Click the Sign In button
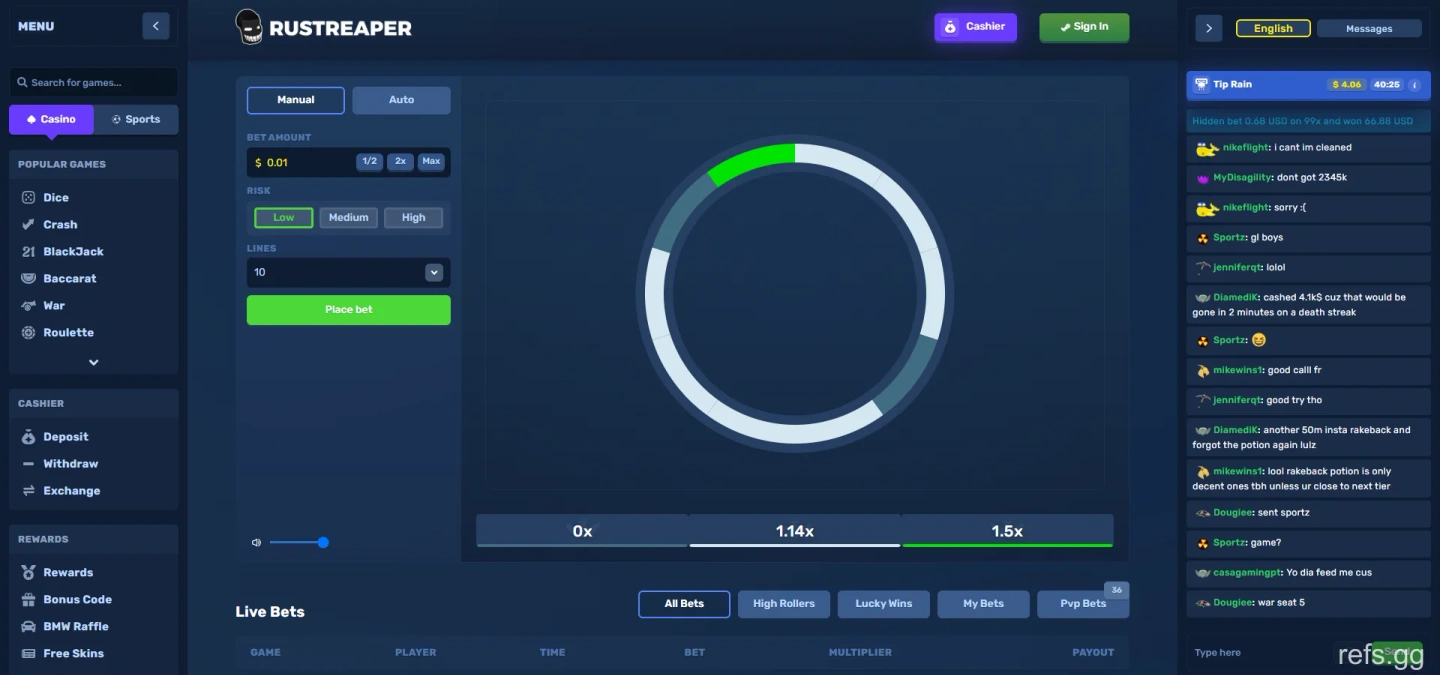 [x=1084, y=27]
